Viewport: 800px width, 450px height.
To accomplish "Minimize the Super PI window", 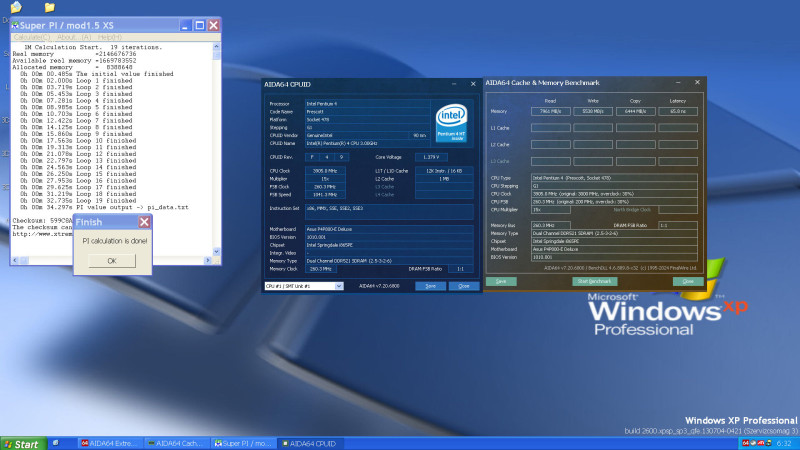I will (185, 25).
